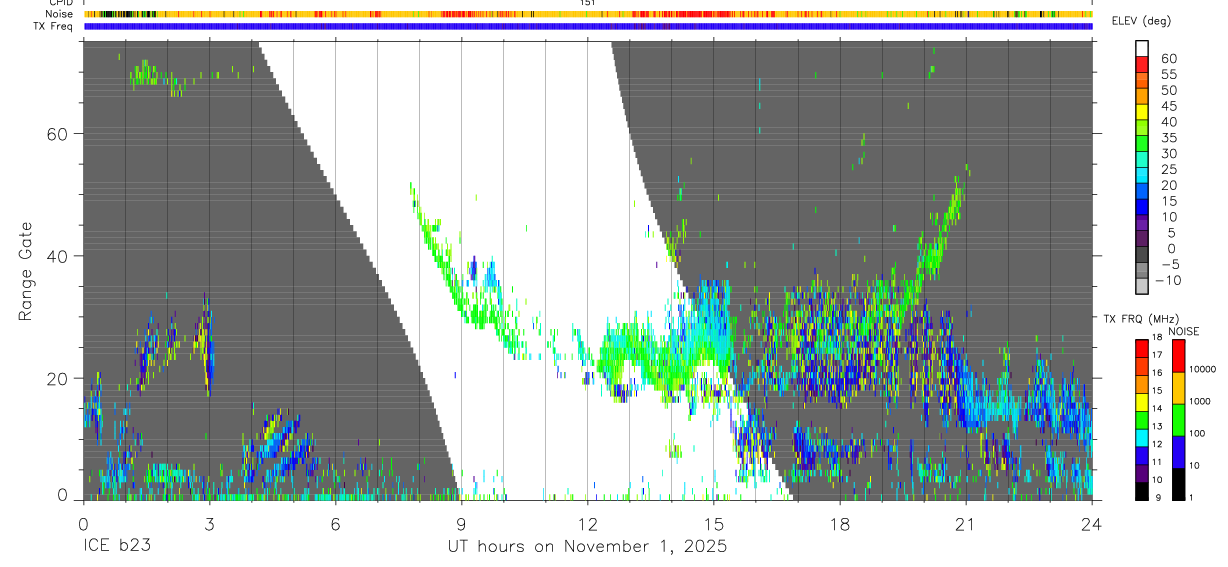The height and width of the screenshot is (567, 1228).
Task: Pick the yellow swatch in TX FRQ colorbar
Action: tap(1142, 402)
